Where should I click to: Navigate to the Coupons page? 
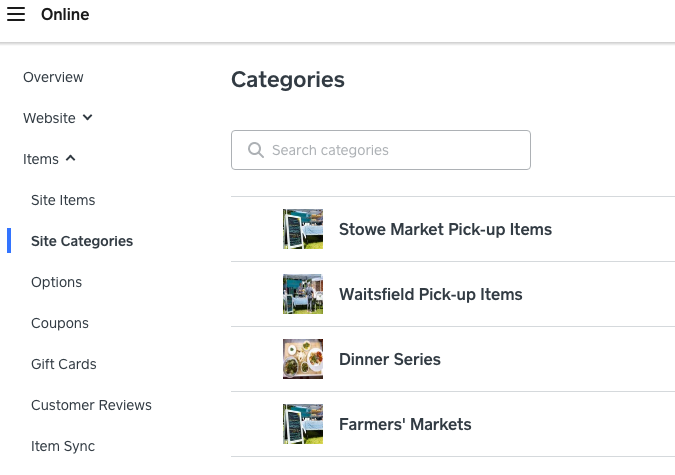[60, 323]
